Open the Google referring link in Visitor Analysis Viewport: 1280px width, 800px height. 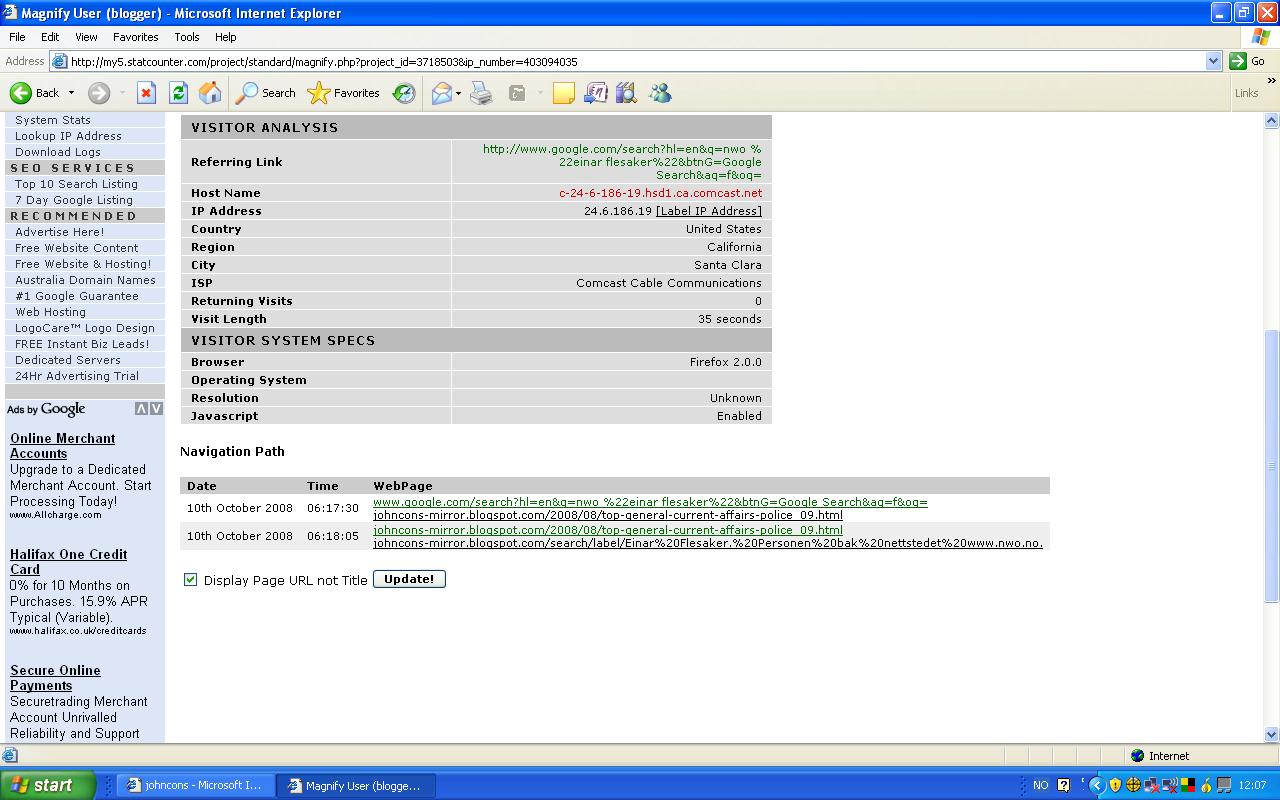(x=622, y=162)
